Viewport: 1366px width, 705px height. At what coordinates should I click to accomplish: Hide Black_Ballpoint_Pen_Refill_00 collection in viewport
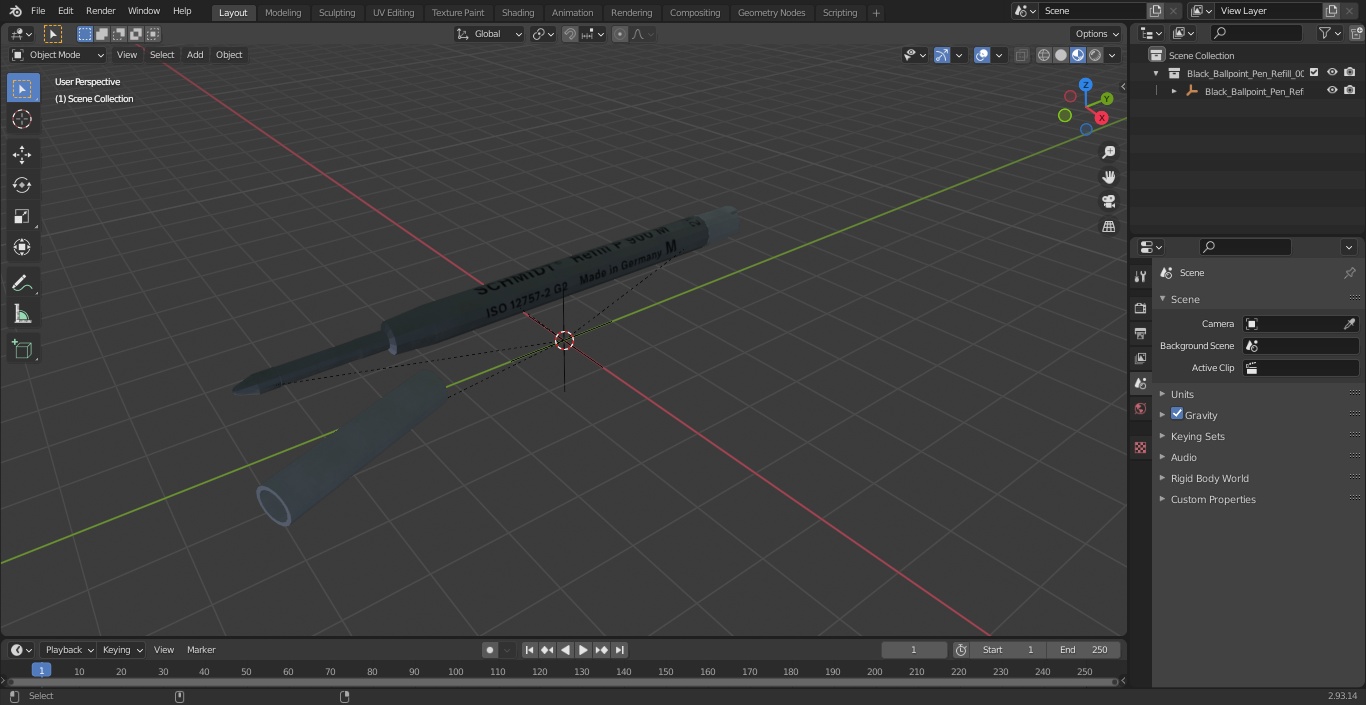pos(1332,73)
